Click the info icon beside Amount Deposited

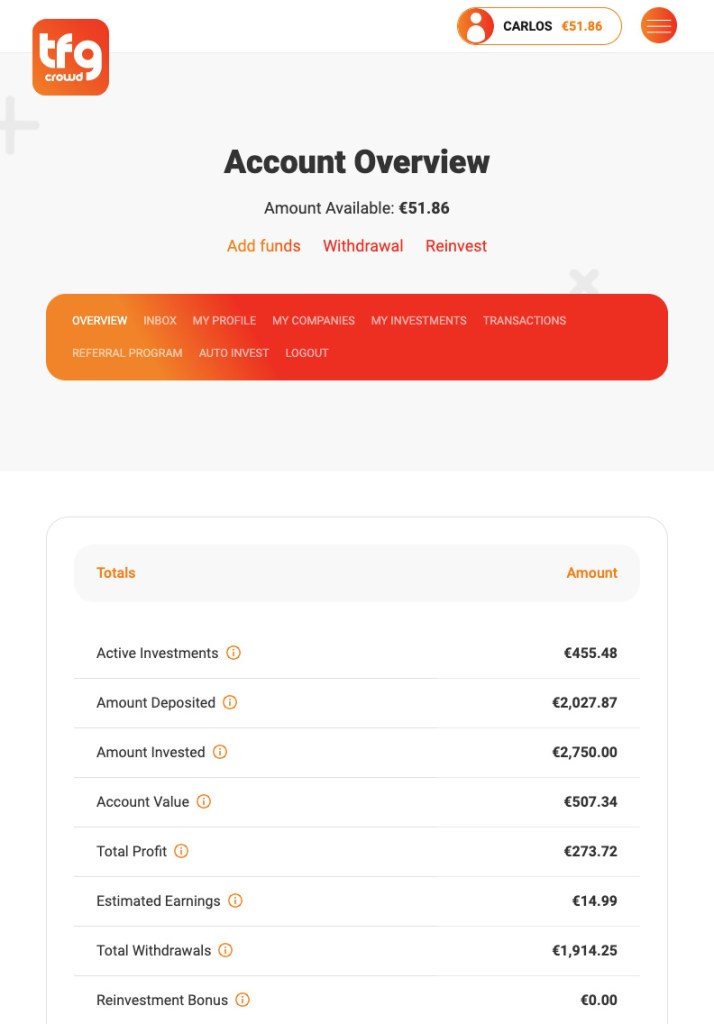(228, 702)
